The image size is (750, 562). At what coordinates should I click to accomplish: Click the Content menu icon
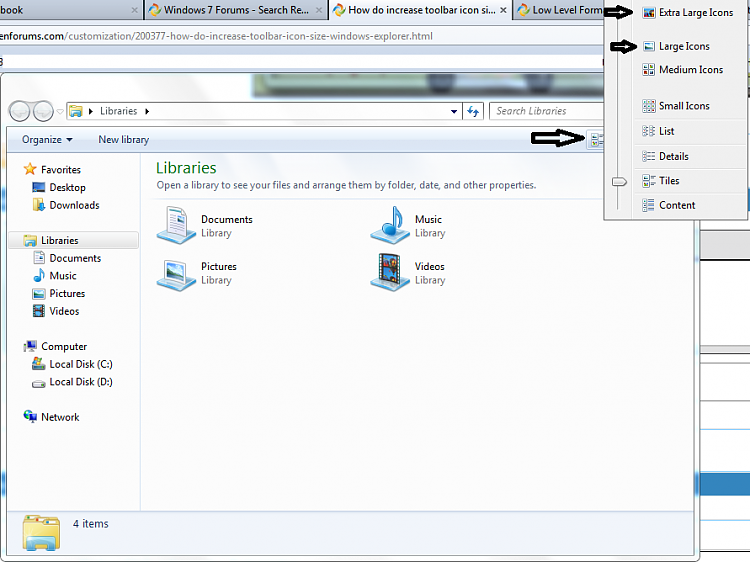tap(649, 205)
